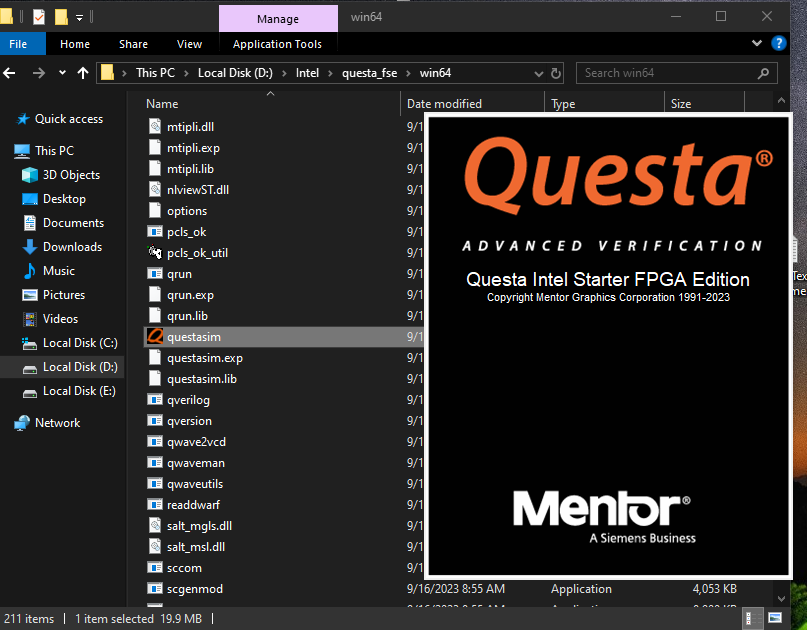
Task: Click the Back navigation arrow
Action: [10, 73]
